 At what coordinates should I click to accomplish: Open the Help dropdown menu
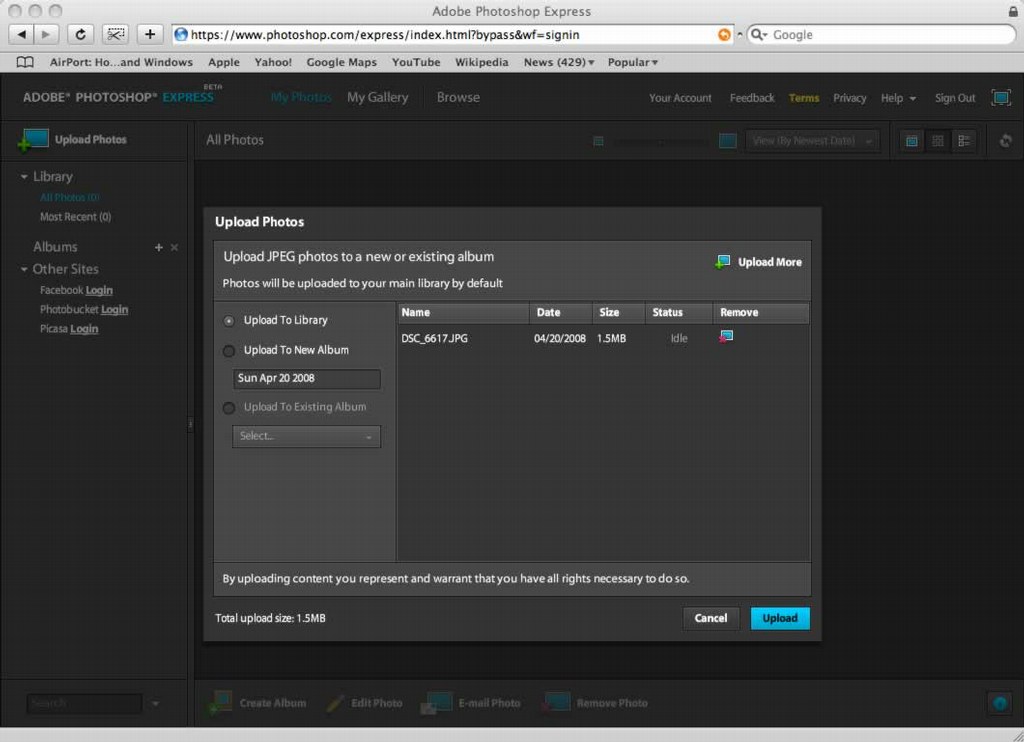coord(897,98)
